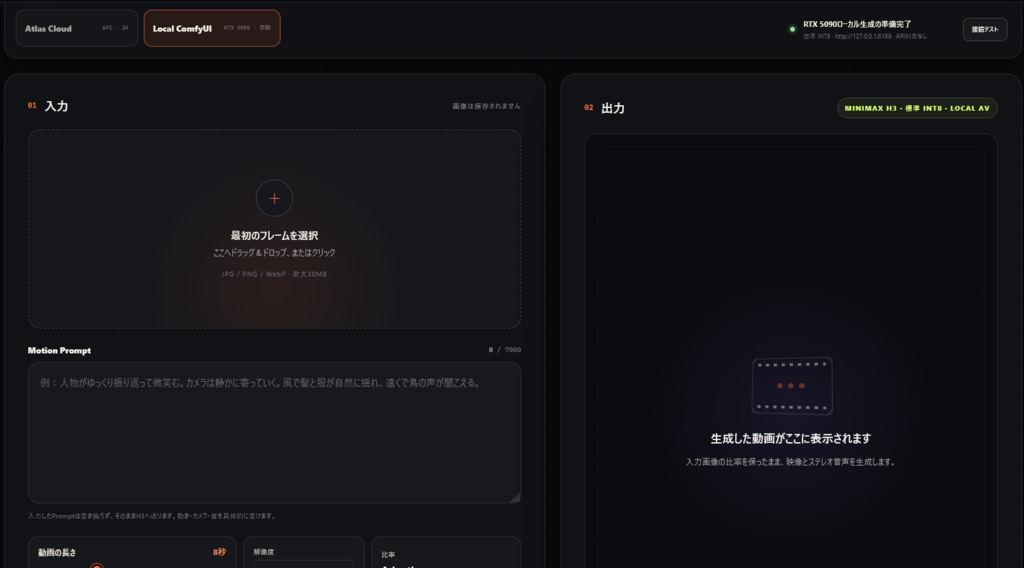Click the JPG / PNG / WebP format hint
Image resolution: width=1024 pixels, height=568 pixels.
pyautogui.click(x=274, y=274)
